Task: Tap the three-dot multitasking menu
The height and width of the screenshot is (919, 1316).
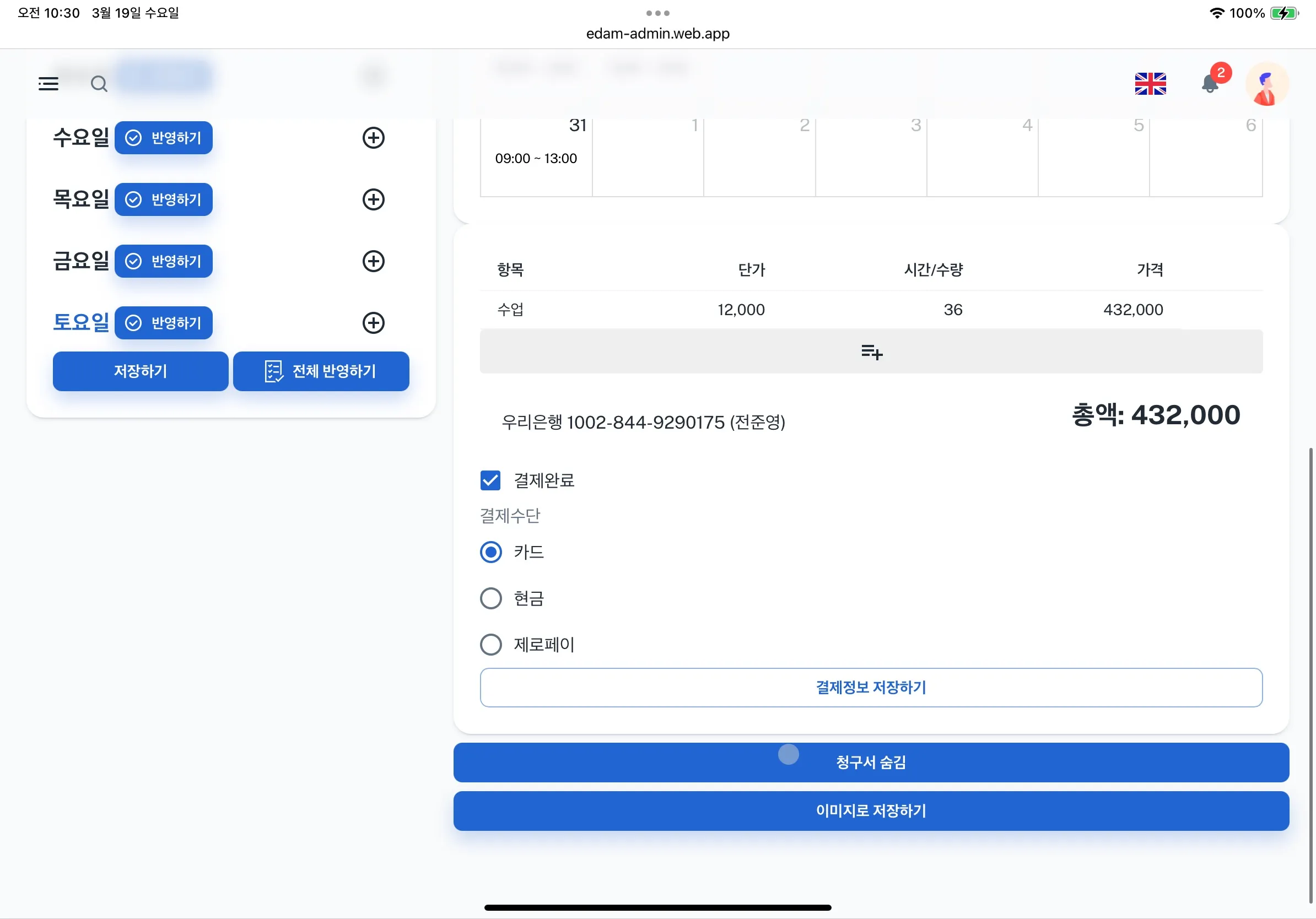Action: pos(658,13)
